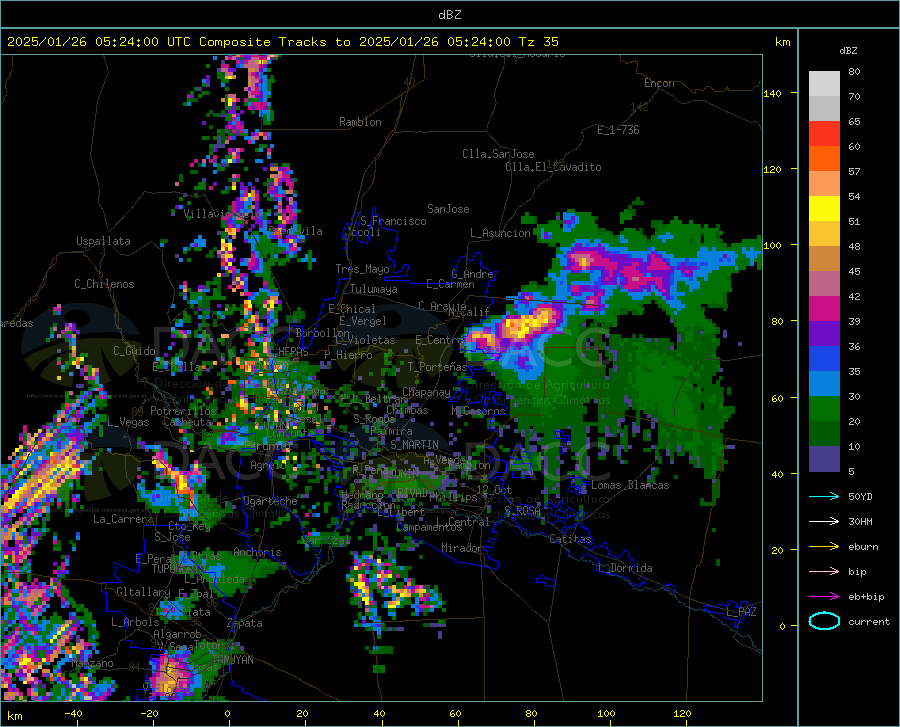The image size is (900, 727).
Task: Click the cyan 'current' ellipse legend icon
Action: 824,621
